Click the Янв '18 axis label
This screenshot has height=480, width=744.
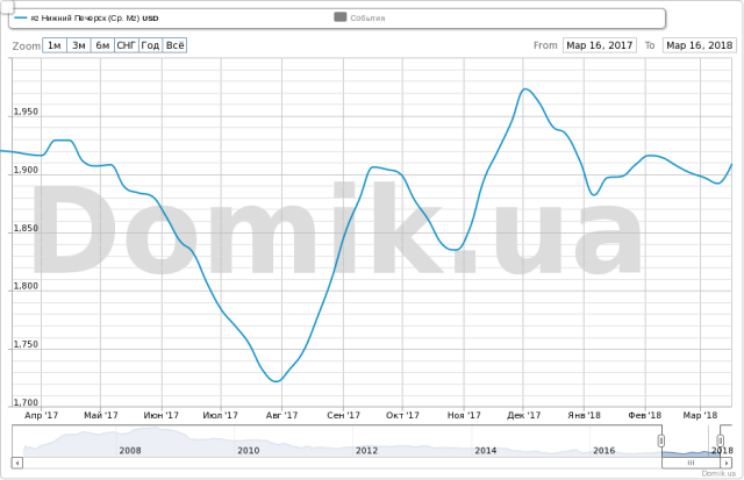(584, 415)
